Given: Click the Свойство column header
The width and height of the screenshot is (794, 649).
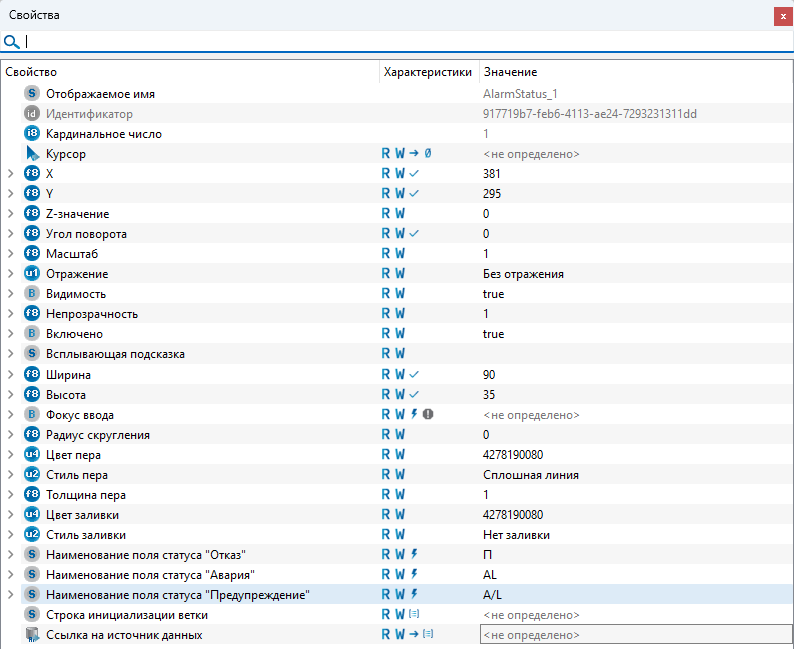Looking at the screenshot, I should coord(31,72).
